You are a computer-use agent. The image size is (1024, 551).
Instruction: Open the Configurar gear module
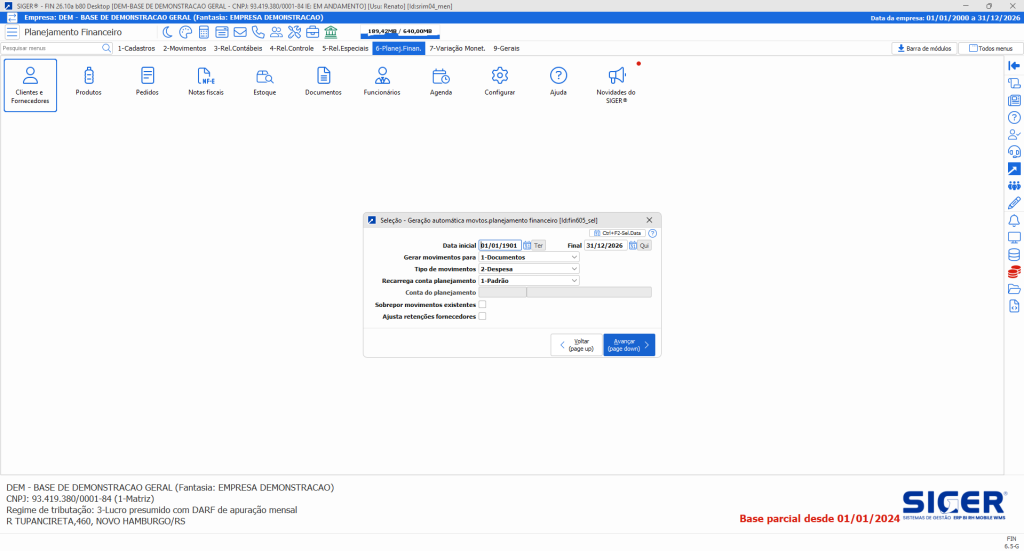point(500,82)
